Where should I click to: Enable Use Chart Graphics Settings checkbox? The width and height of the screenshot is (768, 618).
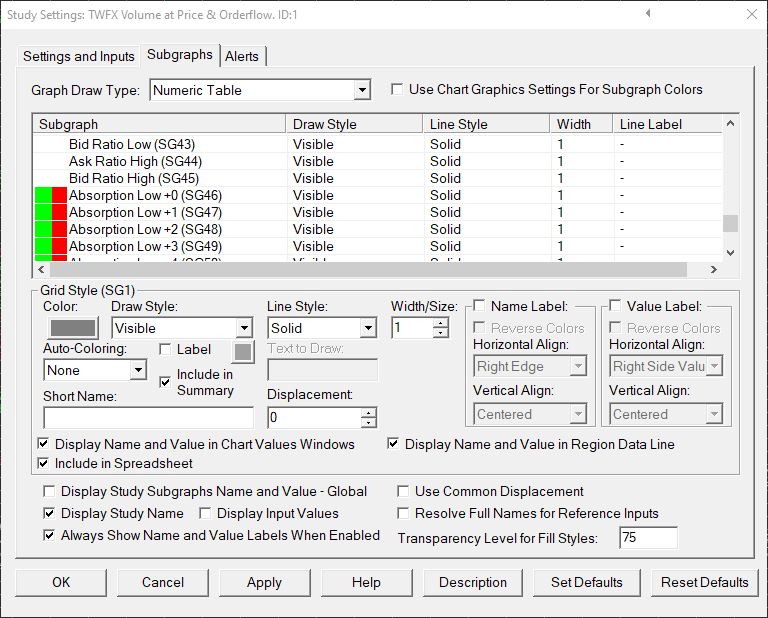click(x=397, y=90)
